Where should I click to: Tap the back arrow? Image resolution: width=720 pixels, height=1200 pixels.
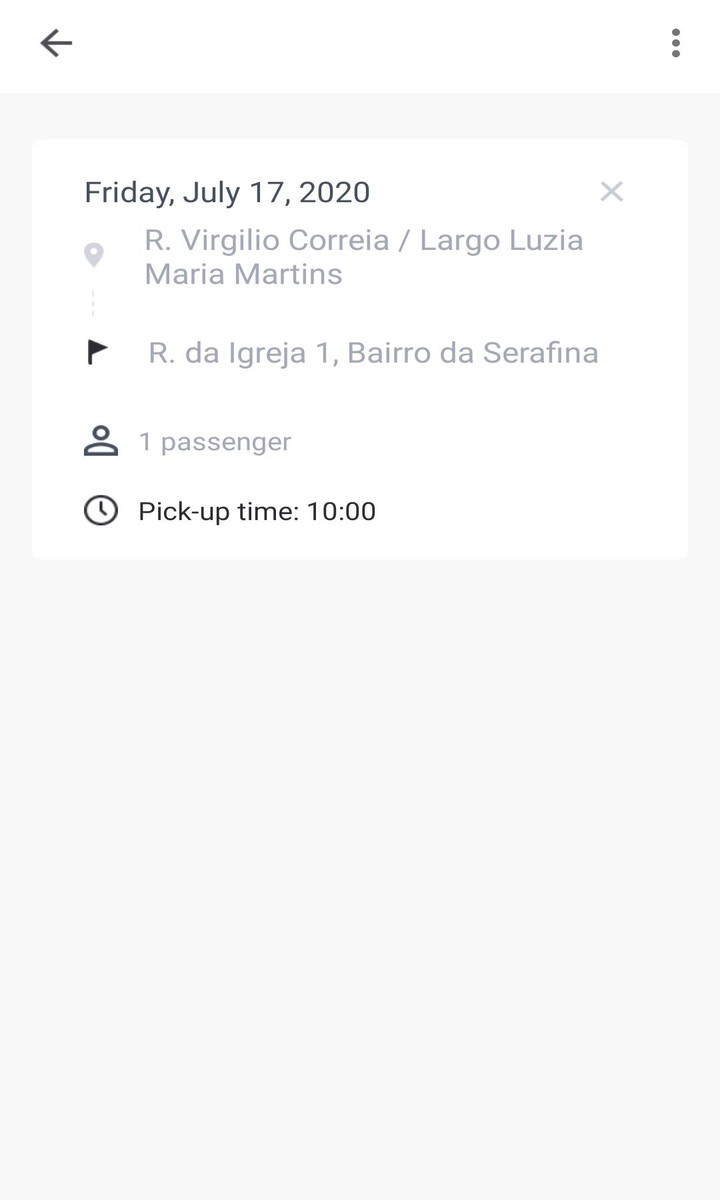[56, 43]
